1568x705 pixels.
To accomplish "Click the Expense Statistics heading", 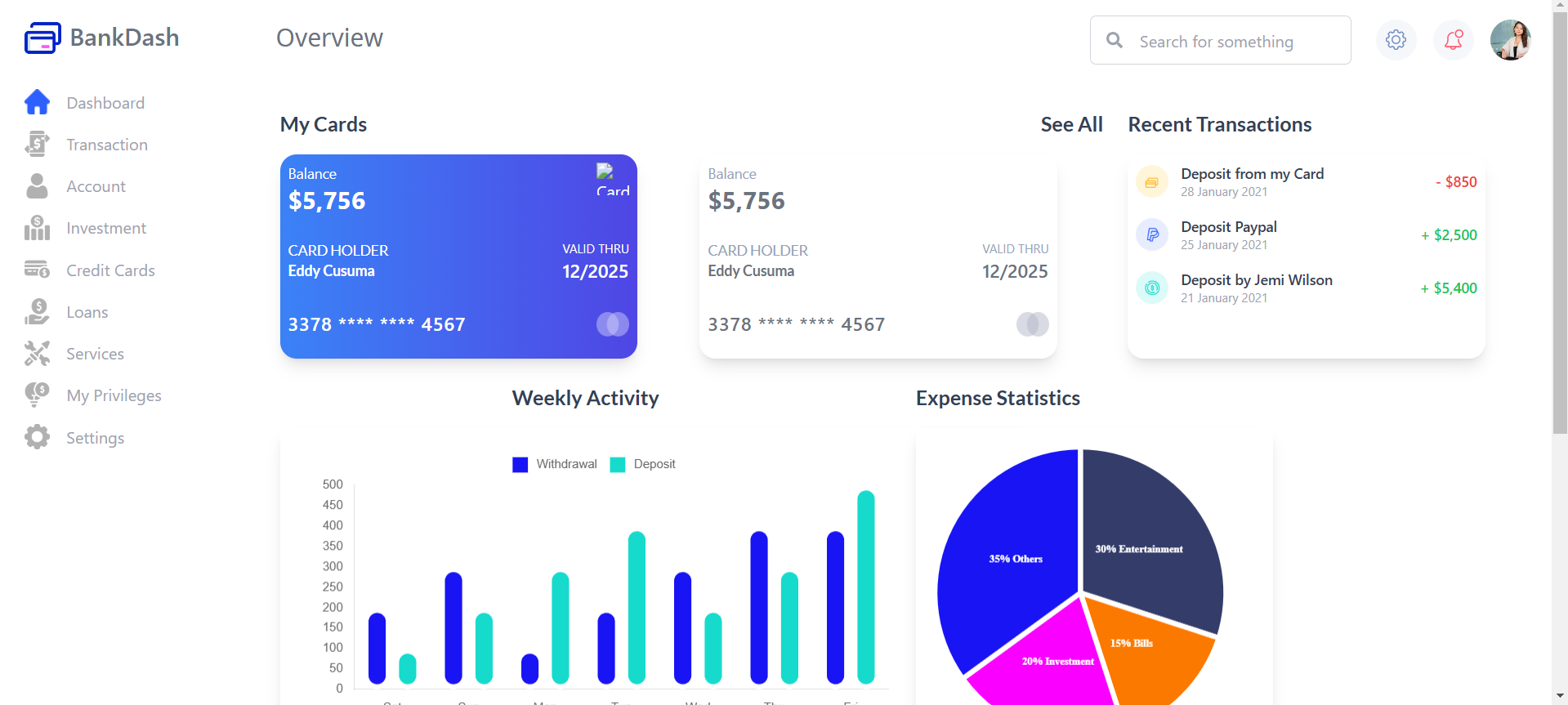I will [x=998, y=398].
